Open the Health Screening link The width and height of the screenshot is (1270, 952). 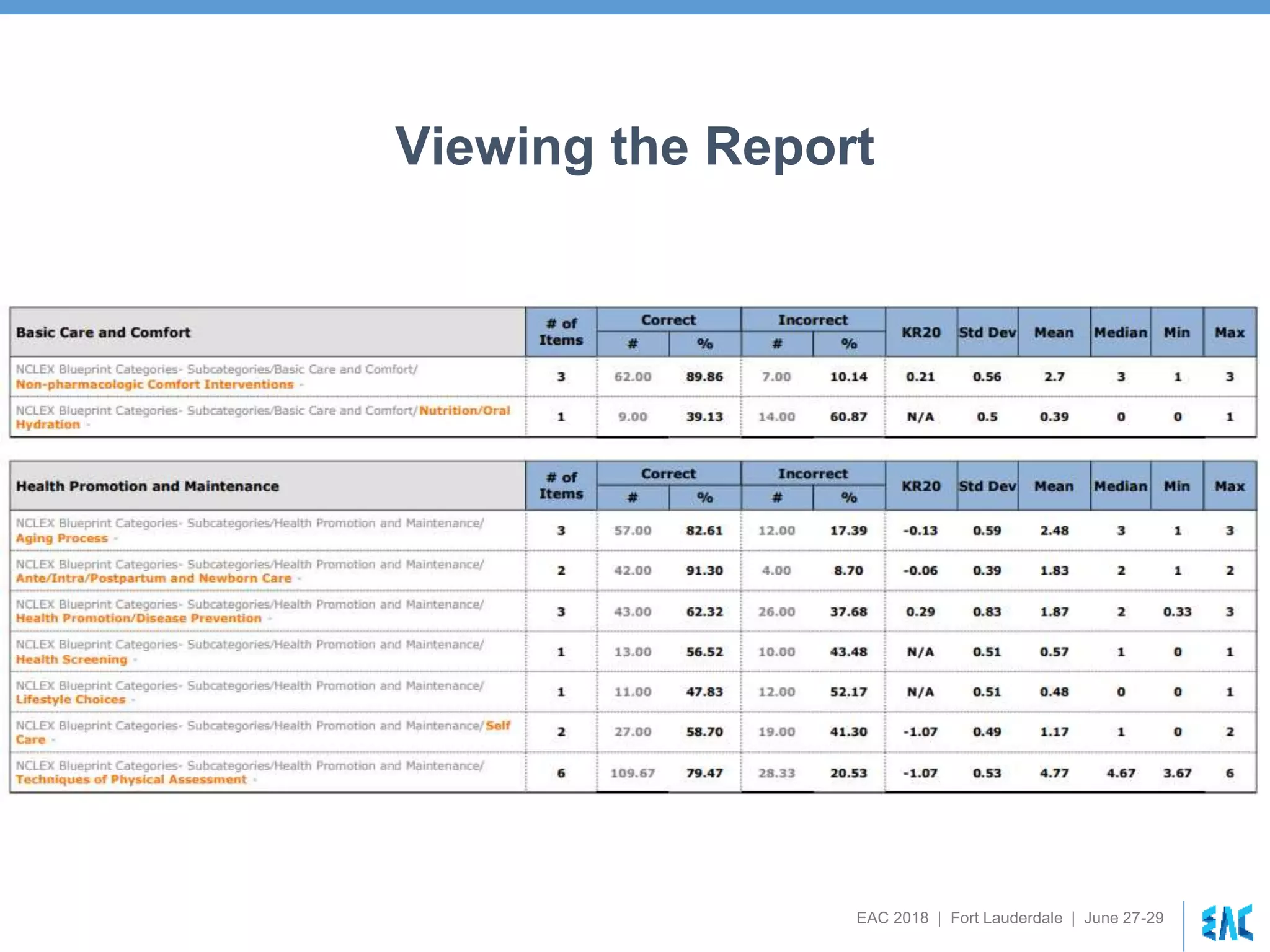(71, 660)
